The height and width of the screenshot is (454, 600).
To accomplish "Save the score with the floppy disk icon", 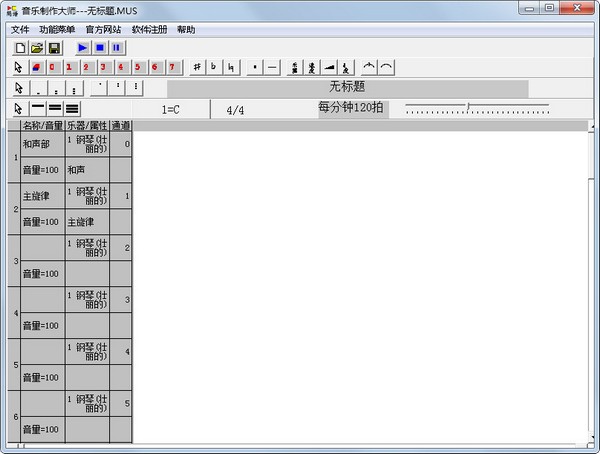I will coord(55,47).
